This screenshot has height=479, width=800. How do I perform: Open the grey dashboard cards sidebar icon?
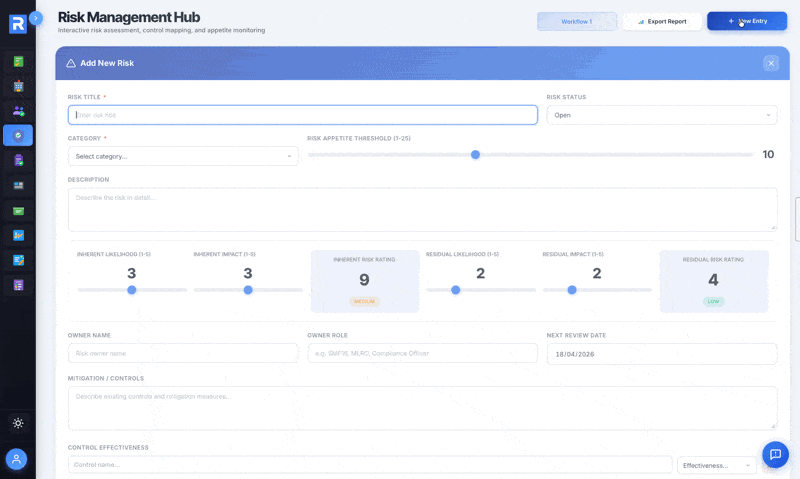[x=18, y=185]
